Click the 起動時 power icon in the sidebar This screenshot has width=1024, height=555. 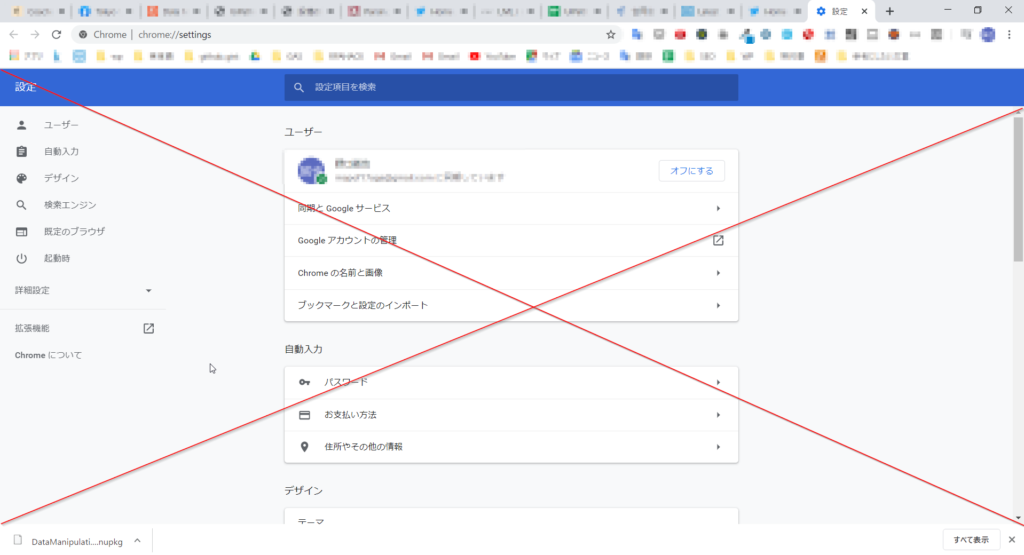point(22,259)
